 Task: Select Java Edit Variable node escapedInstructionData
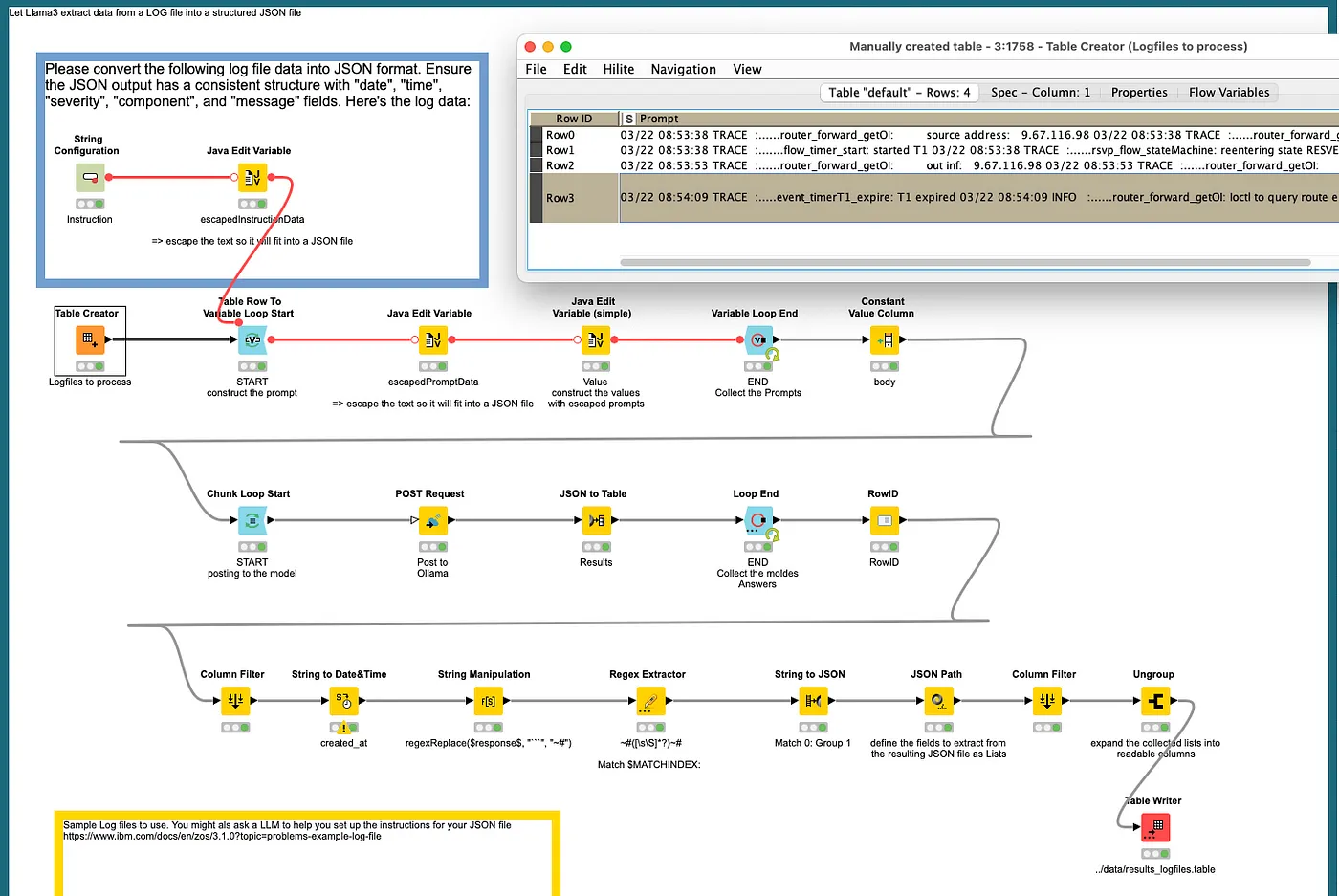point(252,177)
